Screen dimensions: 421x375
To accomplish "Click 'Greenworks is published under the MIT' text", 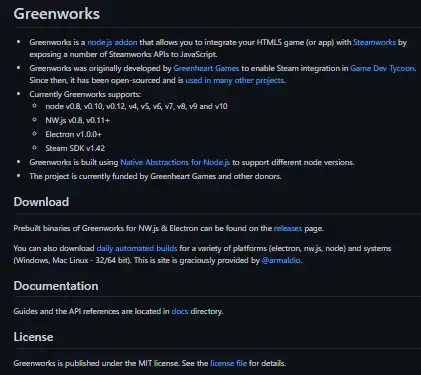I will 150,363.
